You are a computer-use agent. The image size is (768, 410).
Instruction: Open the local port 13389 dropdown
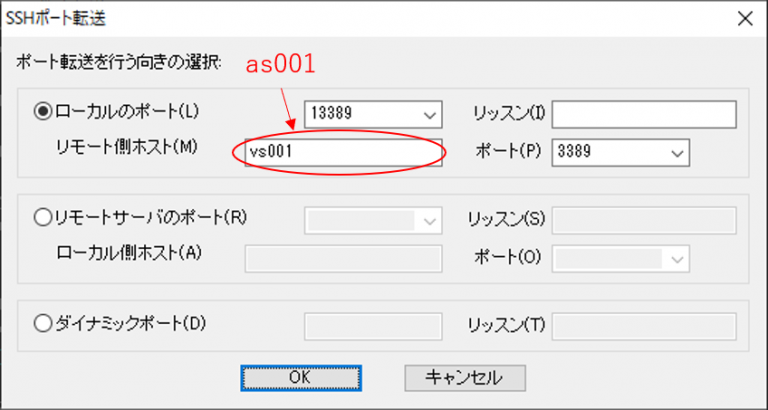[431, 115]
